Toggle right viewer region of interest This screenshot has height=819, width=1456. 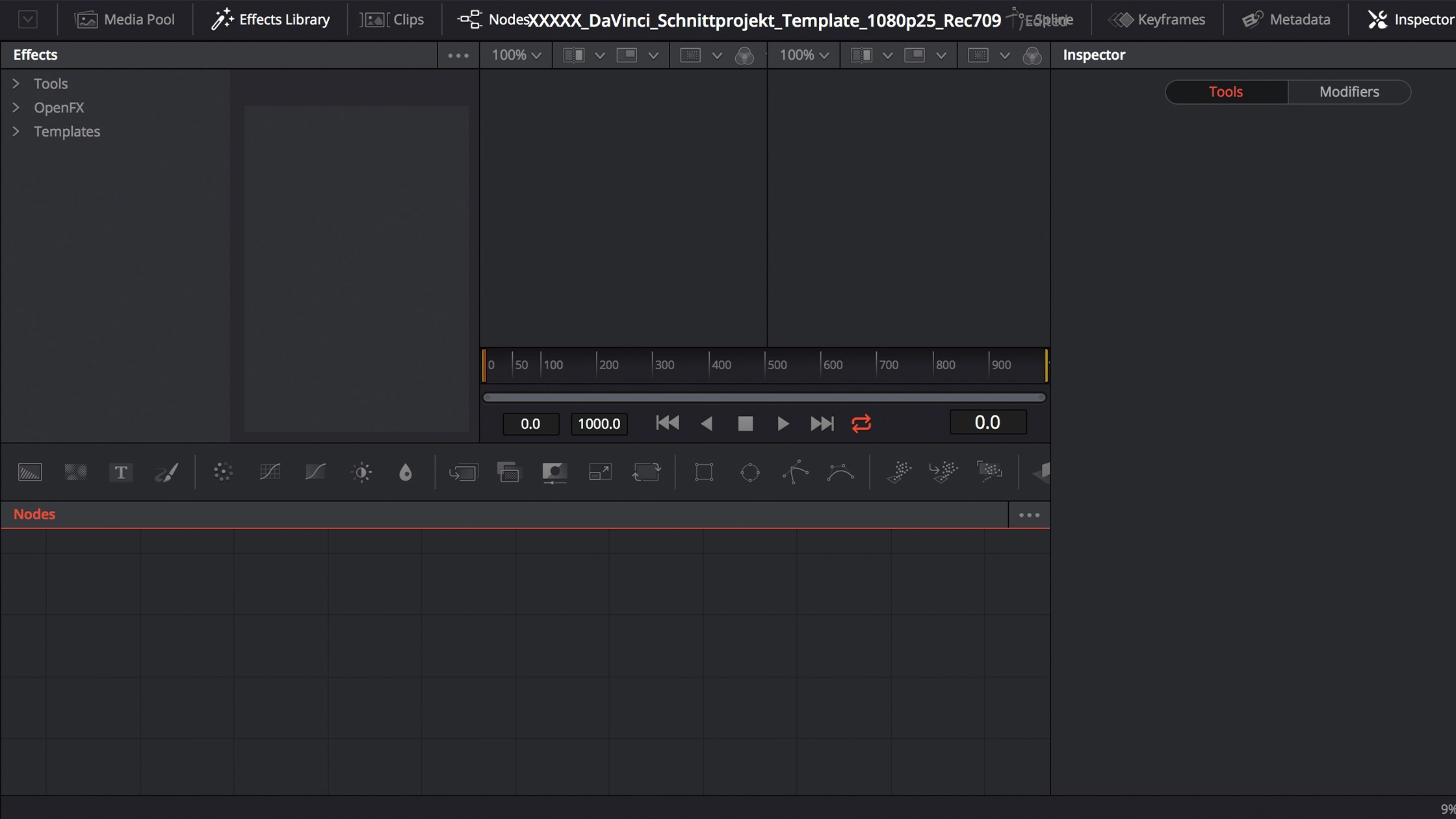click(x=978, y=55)
